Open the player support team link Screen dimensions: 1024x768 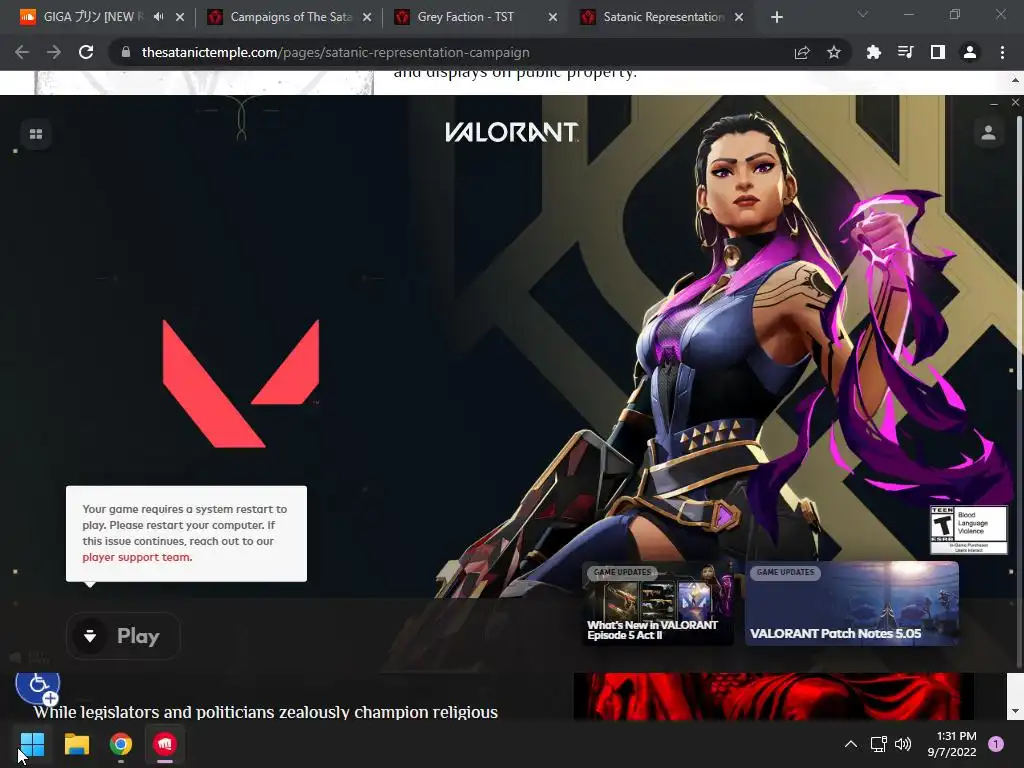(x=136, y=557)
